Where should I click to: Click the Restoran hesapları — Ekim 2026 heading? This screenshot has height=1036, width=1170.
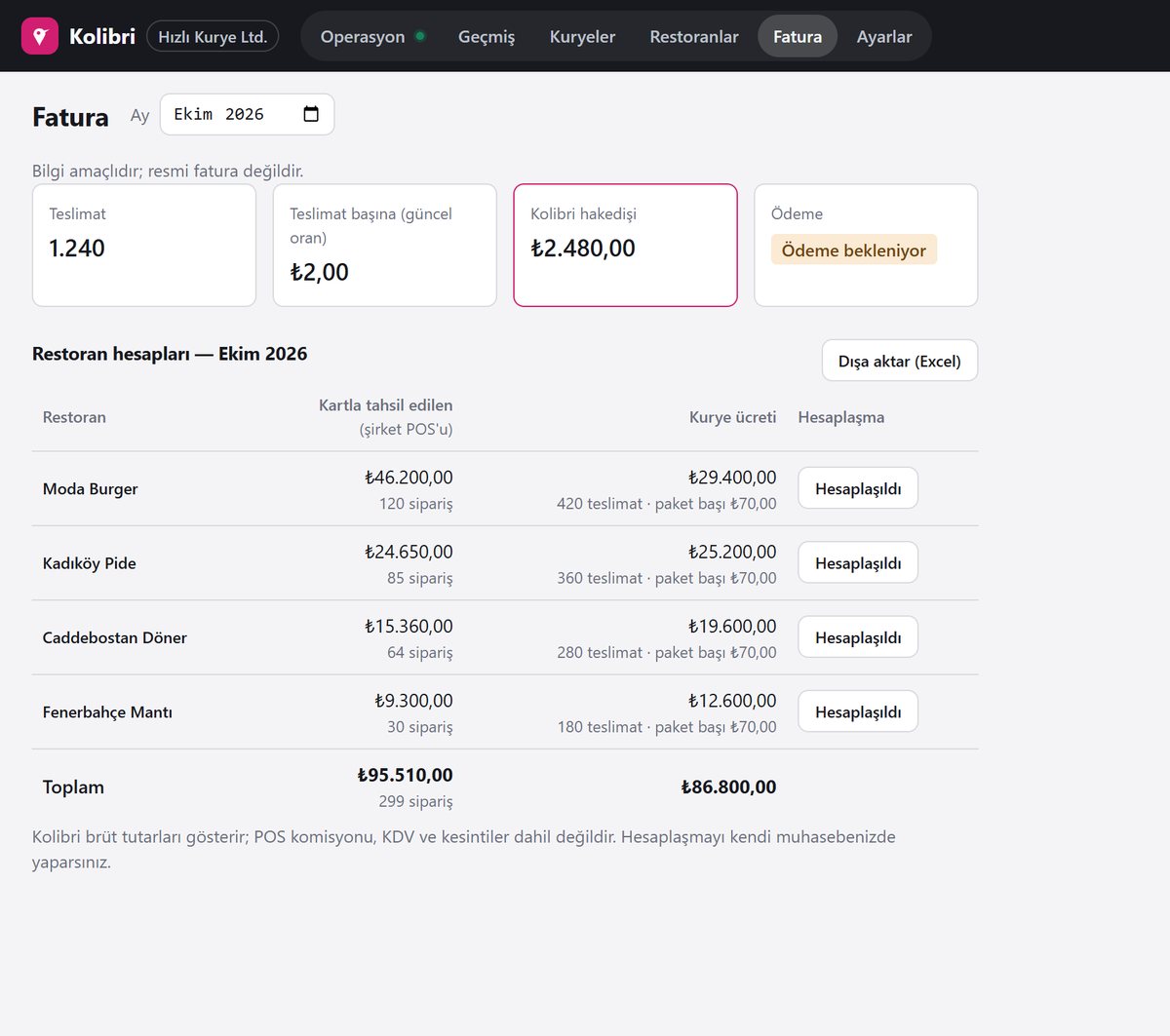pos(170,354)
